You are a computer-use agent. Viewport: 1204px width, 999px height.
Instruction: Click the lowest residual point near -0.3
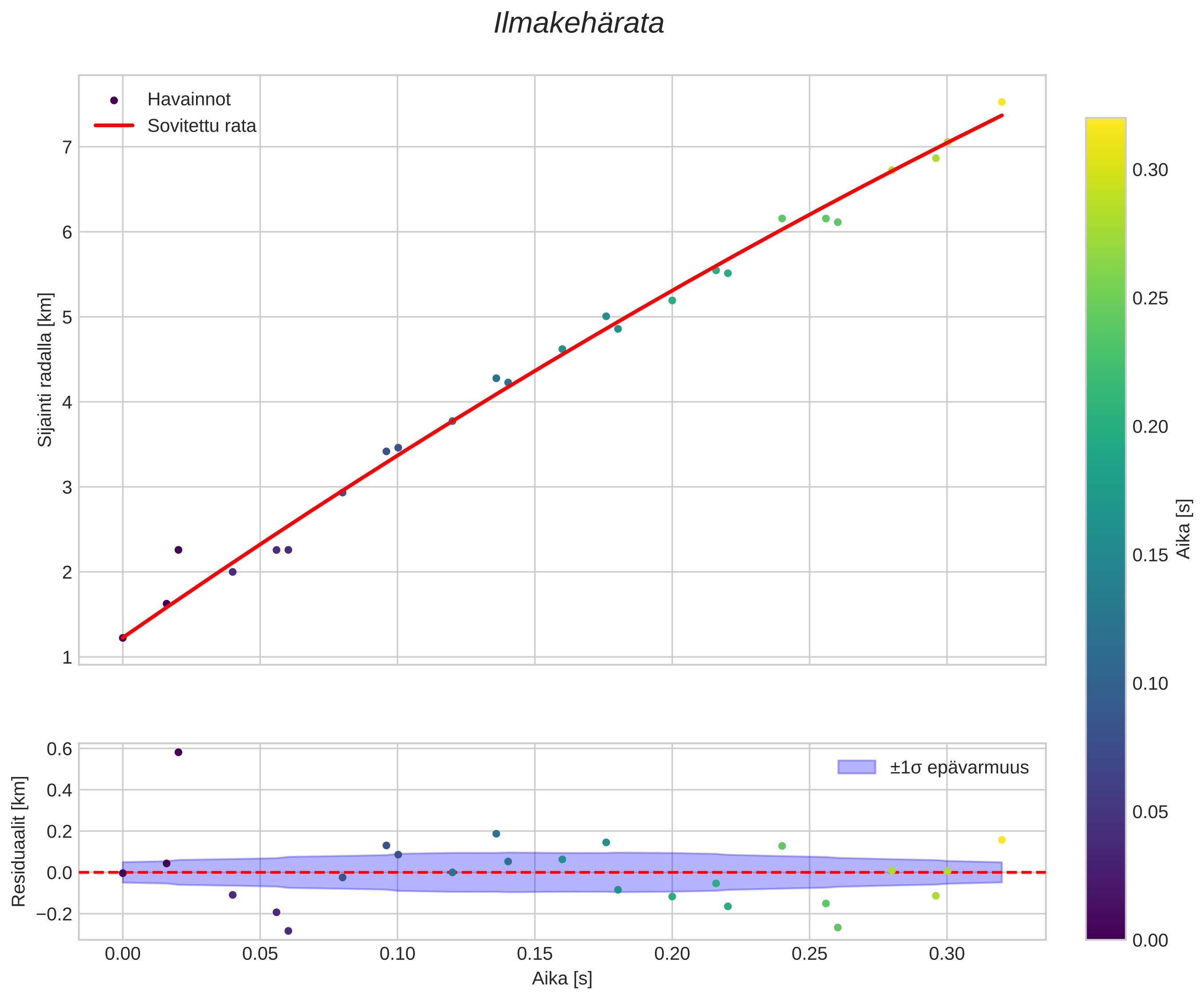(289, 931)
